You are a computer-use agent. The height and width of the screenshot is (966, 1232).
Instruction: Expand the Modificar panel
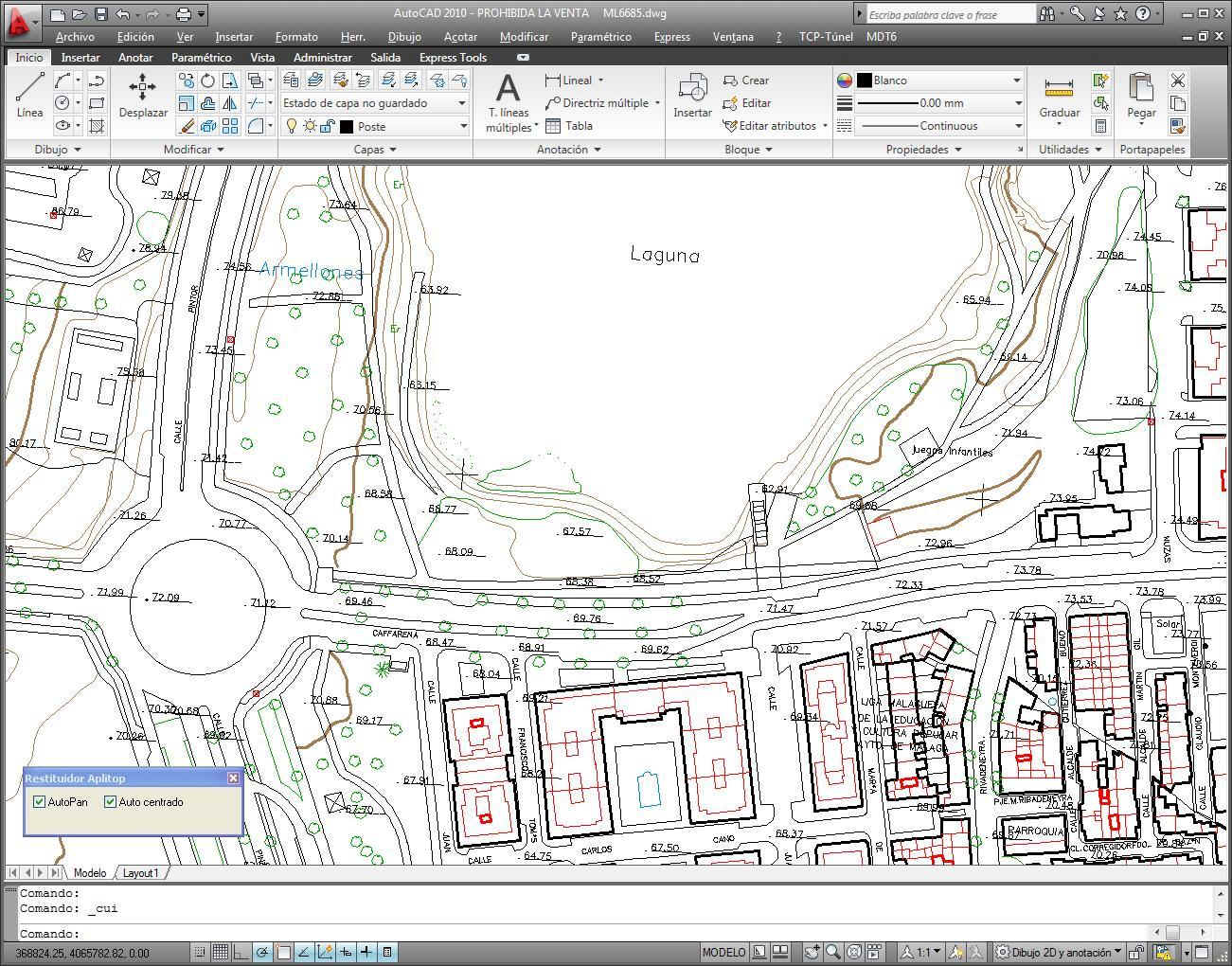click(x=193, y=150)
